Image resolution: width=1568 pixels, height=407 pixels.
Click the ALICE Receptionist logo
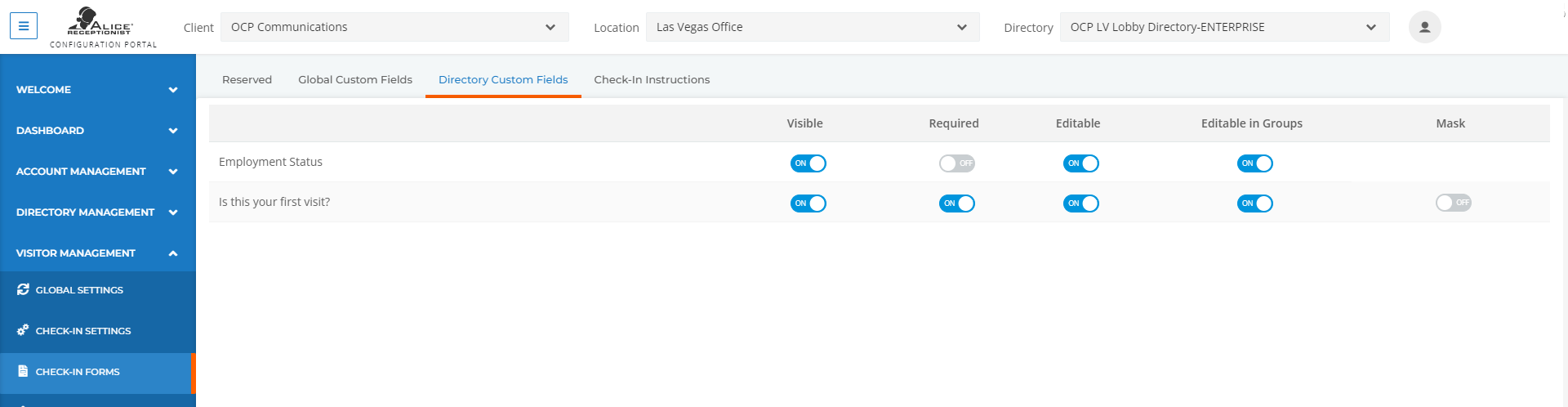coord(103,27)
